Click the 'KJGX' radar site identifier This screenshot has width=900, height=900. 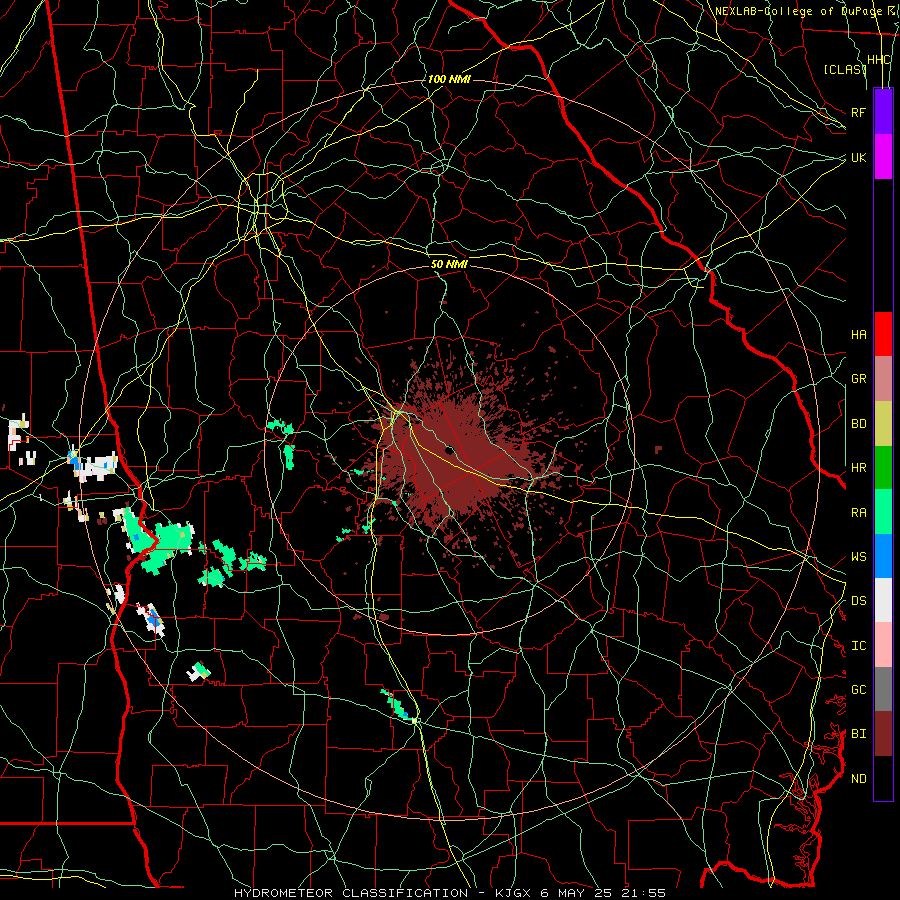click(513, 893)
